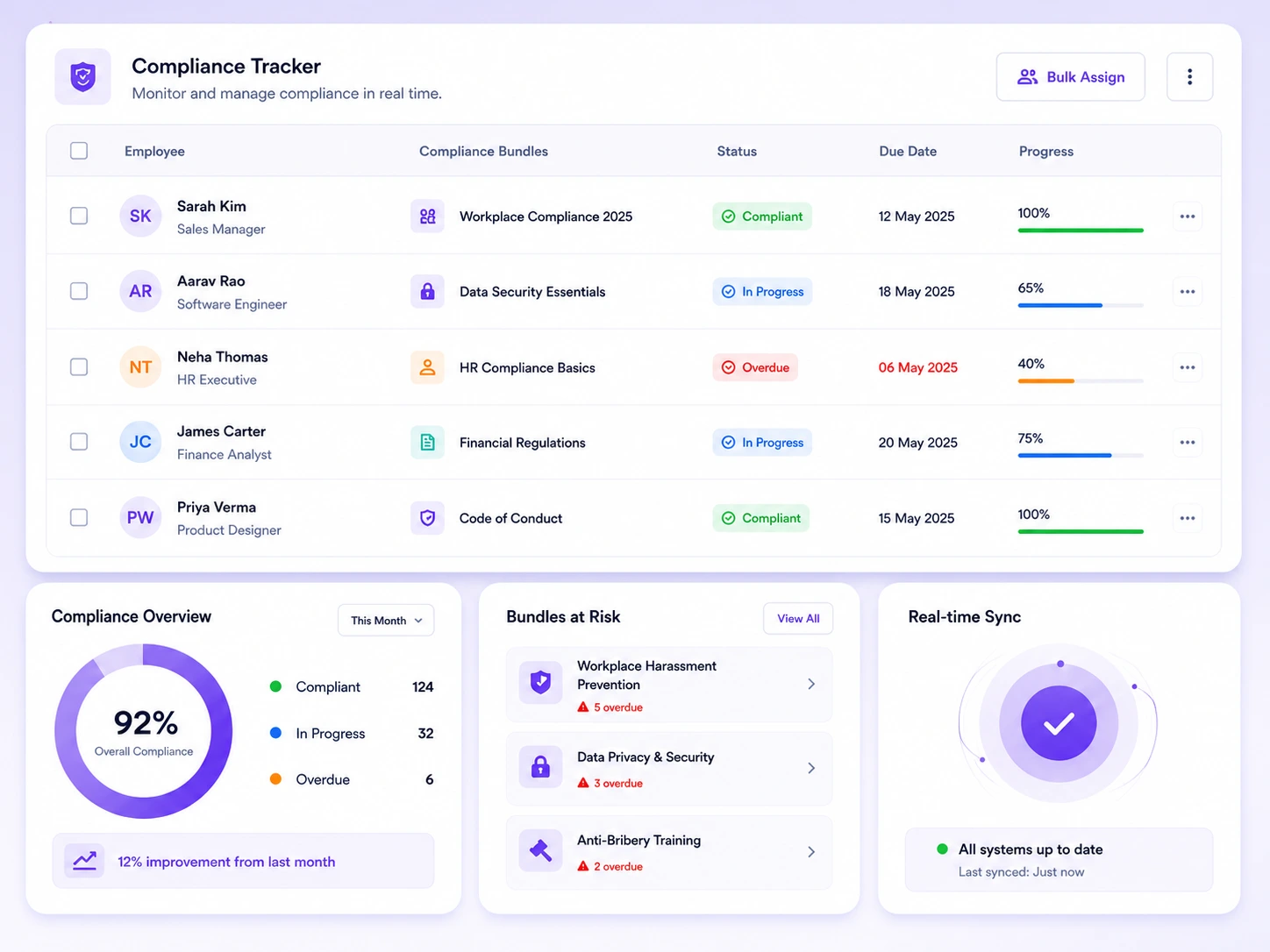Viewport: 1270px width, 952px height.
Task: Click the orange Overdue legend dot
Action: [275, 778]
